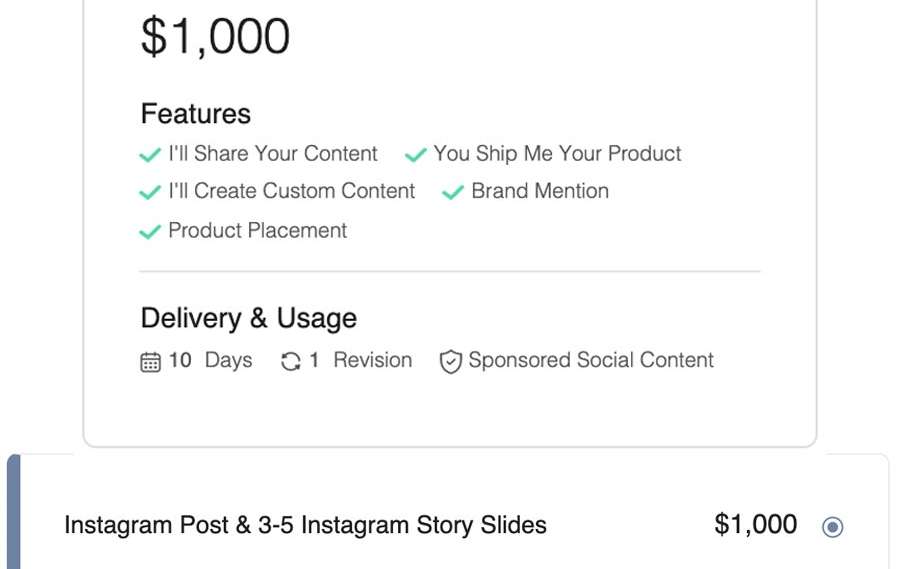Click checkmark beside You Ship Me Your Product

tap(415, 156)
